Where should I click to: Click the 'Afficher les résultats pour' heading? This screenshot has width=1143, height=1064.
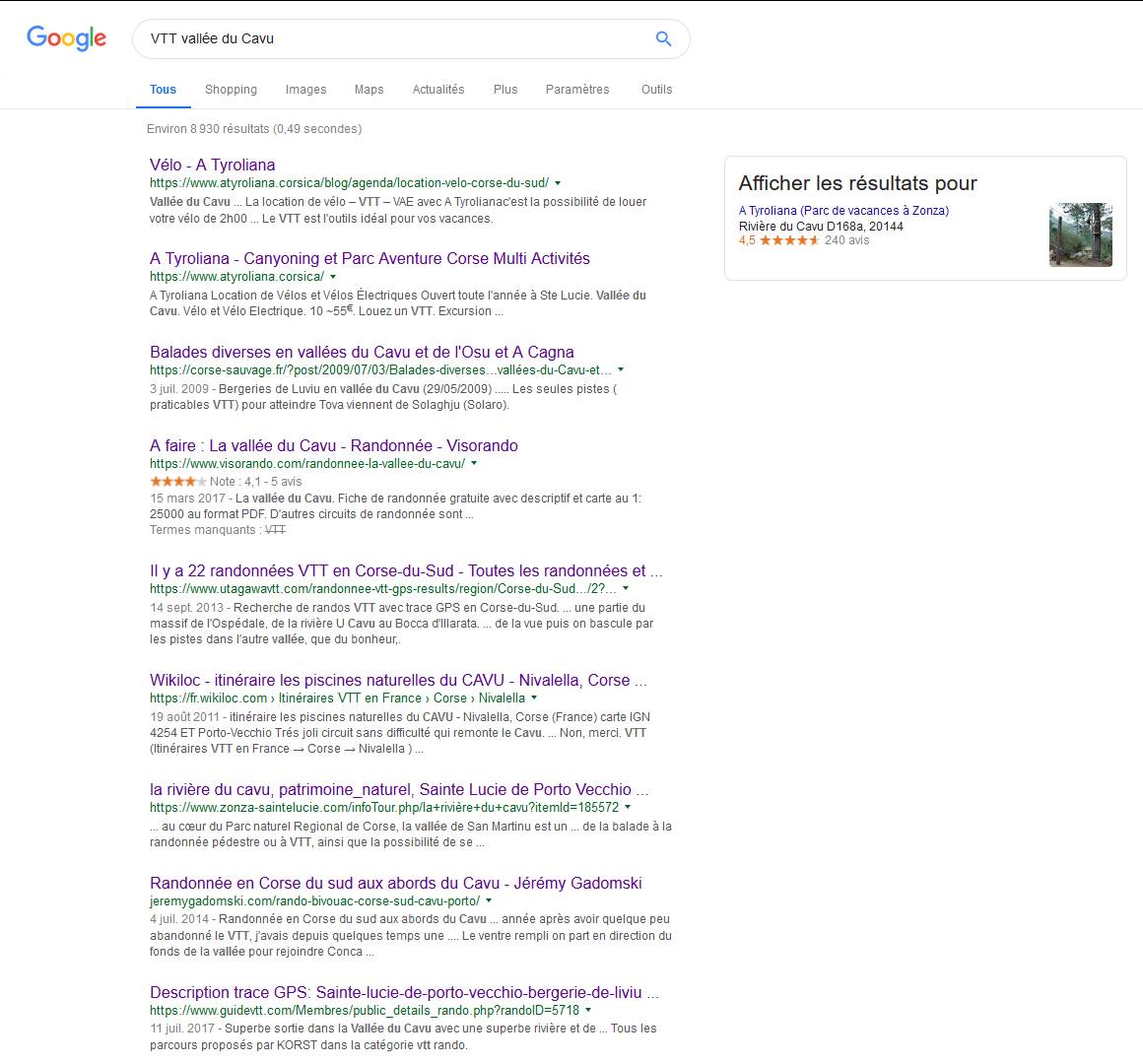(858, 183)
